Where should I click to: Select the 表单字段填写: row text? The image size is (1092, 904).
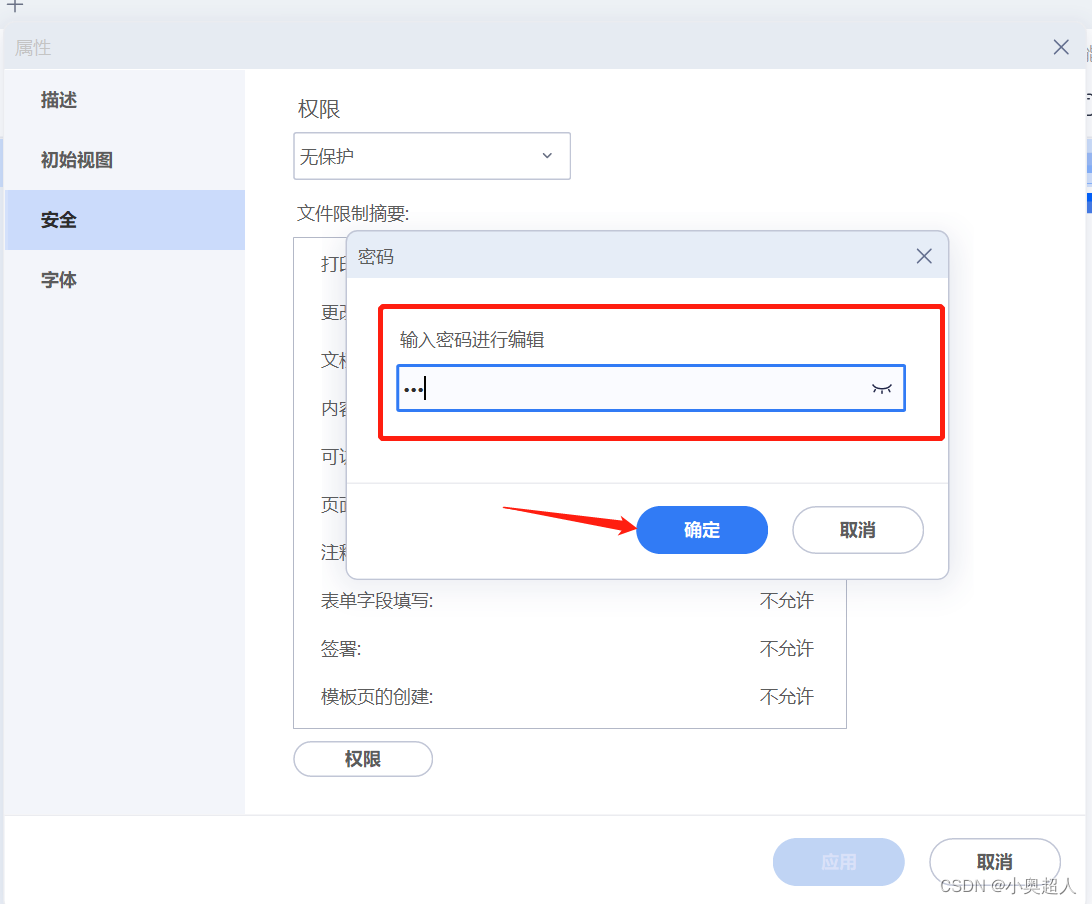pyautogui.click(x=377, y=600)
